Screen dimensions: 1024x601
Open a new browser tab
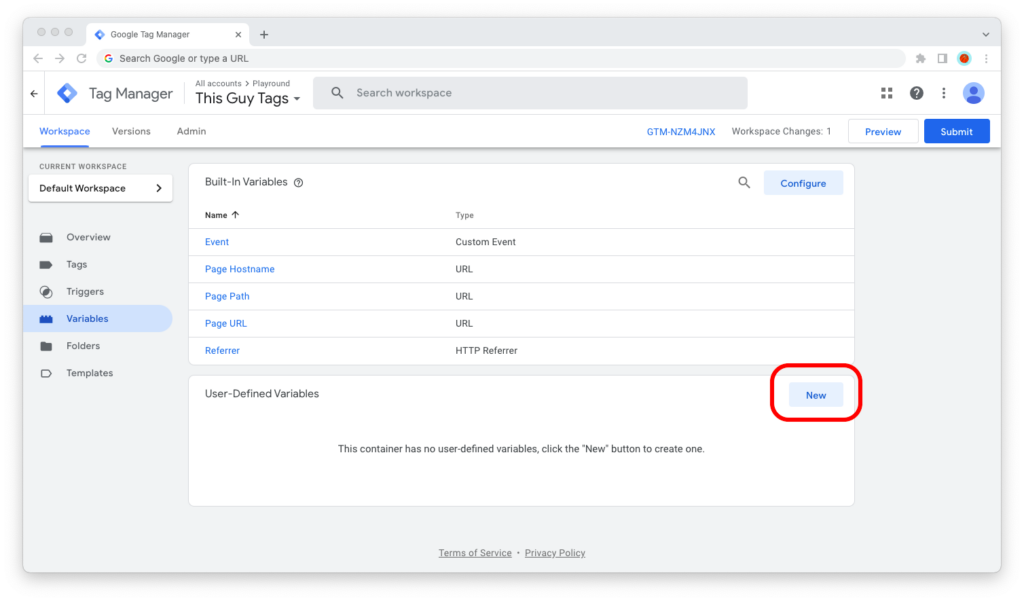point(264,35)
